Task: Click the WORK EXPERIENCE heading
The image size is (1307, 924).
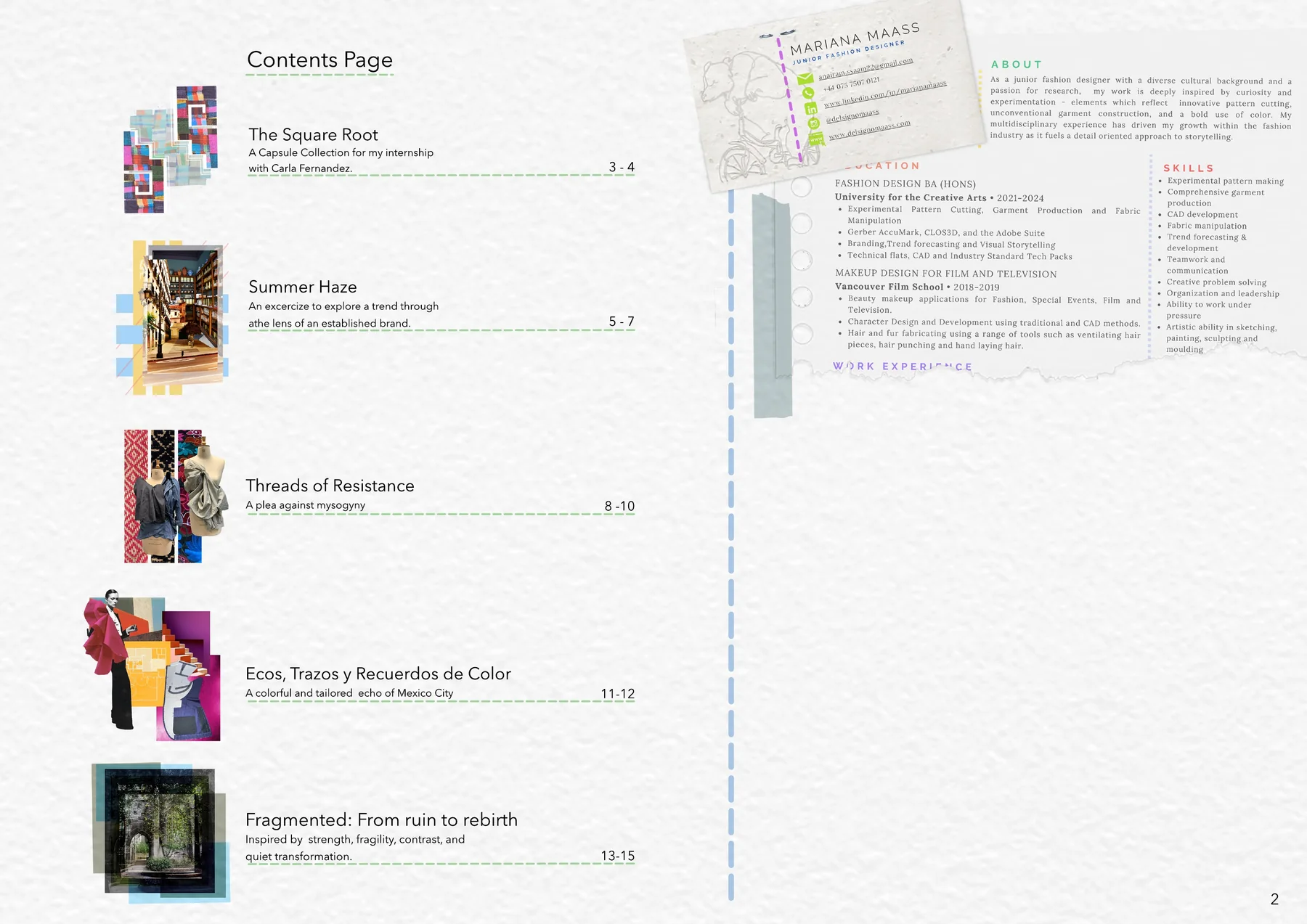Action: pyautogui.click(x=903, y=367)
